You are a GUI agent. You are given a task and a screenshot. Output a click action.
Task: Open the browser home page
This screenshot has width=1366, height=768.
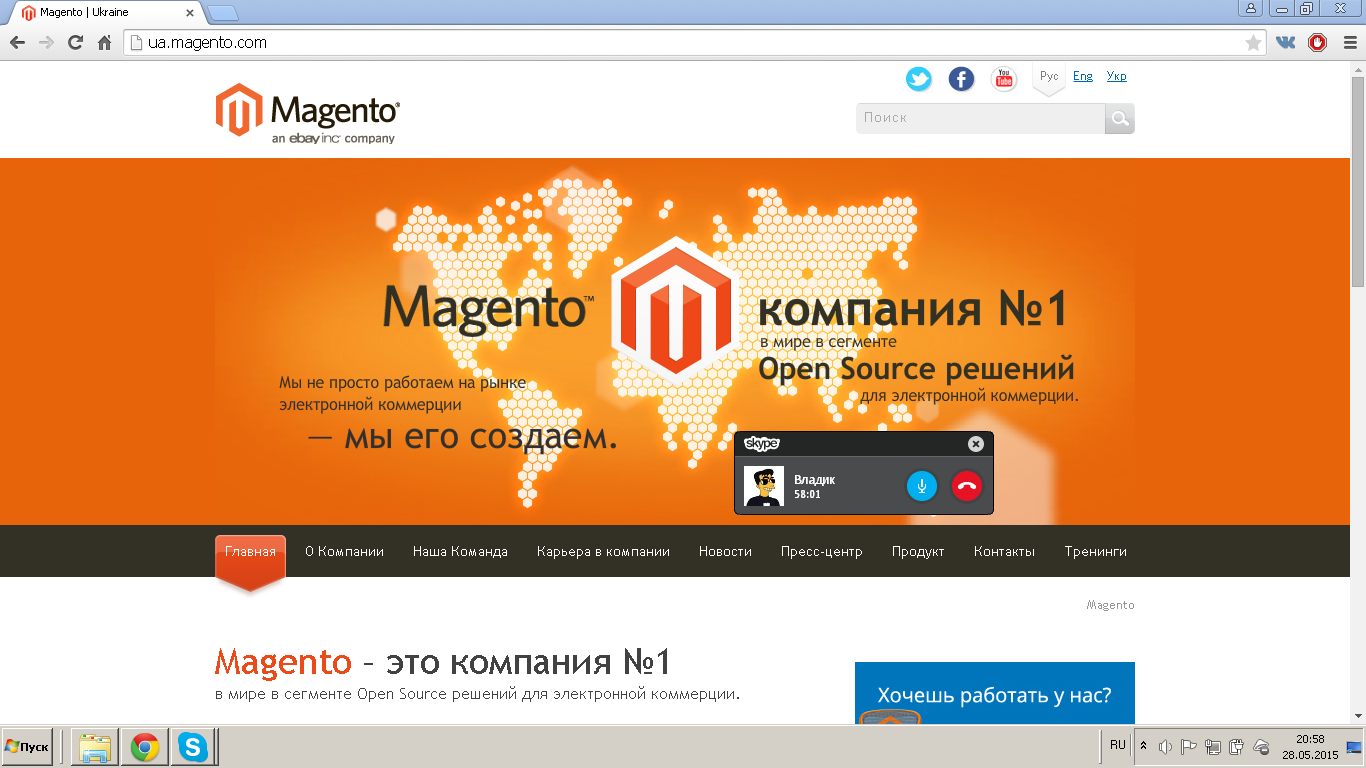pos(104,43)
